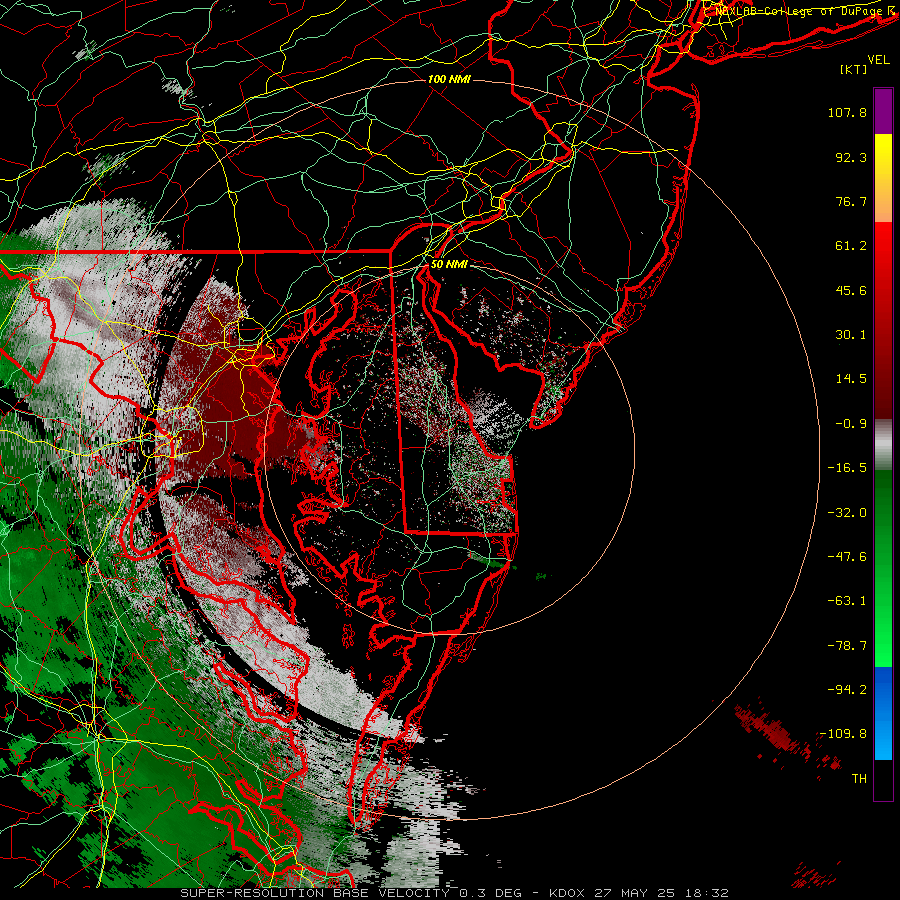
Task: Select the -16.5 scale value
Action: pyautogui.click(x=847, y=468)
